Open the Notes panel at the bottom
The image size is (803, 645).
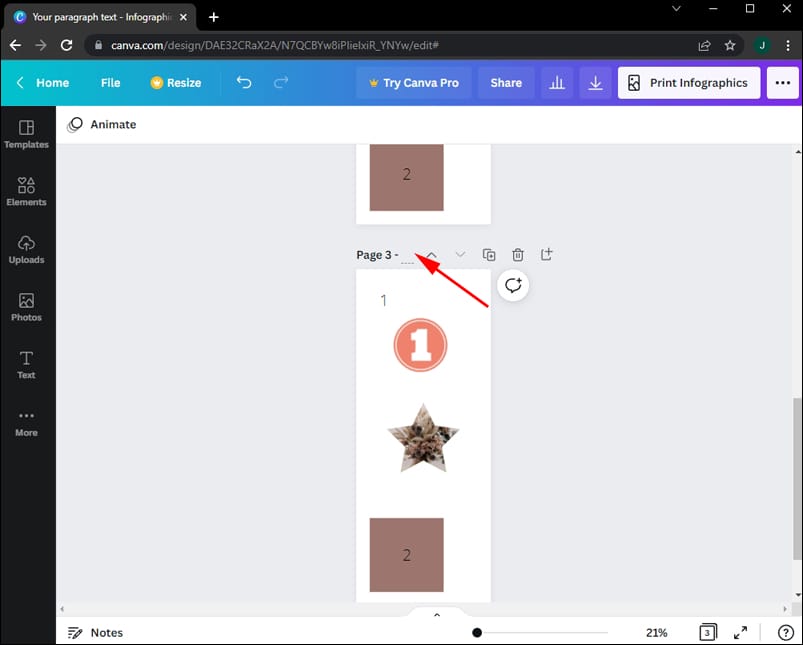coord(95,632)
